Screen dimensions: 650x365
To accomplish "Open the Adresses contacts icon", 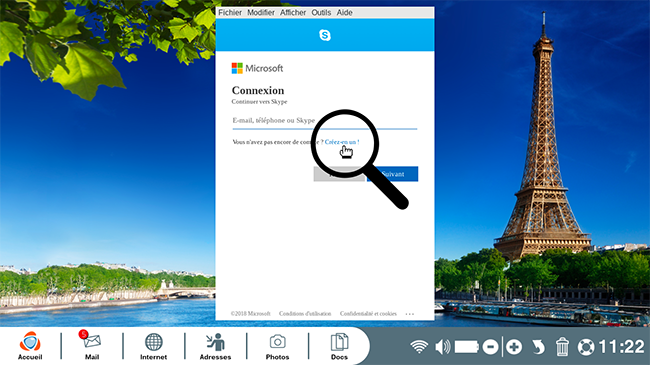I will [215, 346].
